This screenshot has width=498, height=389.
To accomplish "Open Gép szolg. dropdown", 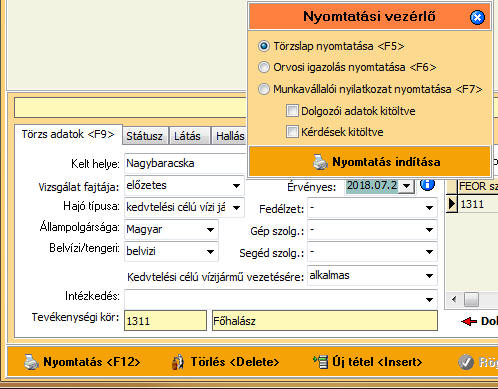I will [429, 230].
